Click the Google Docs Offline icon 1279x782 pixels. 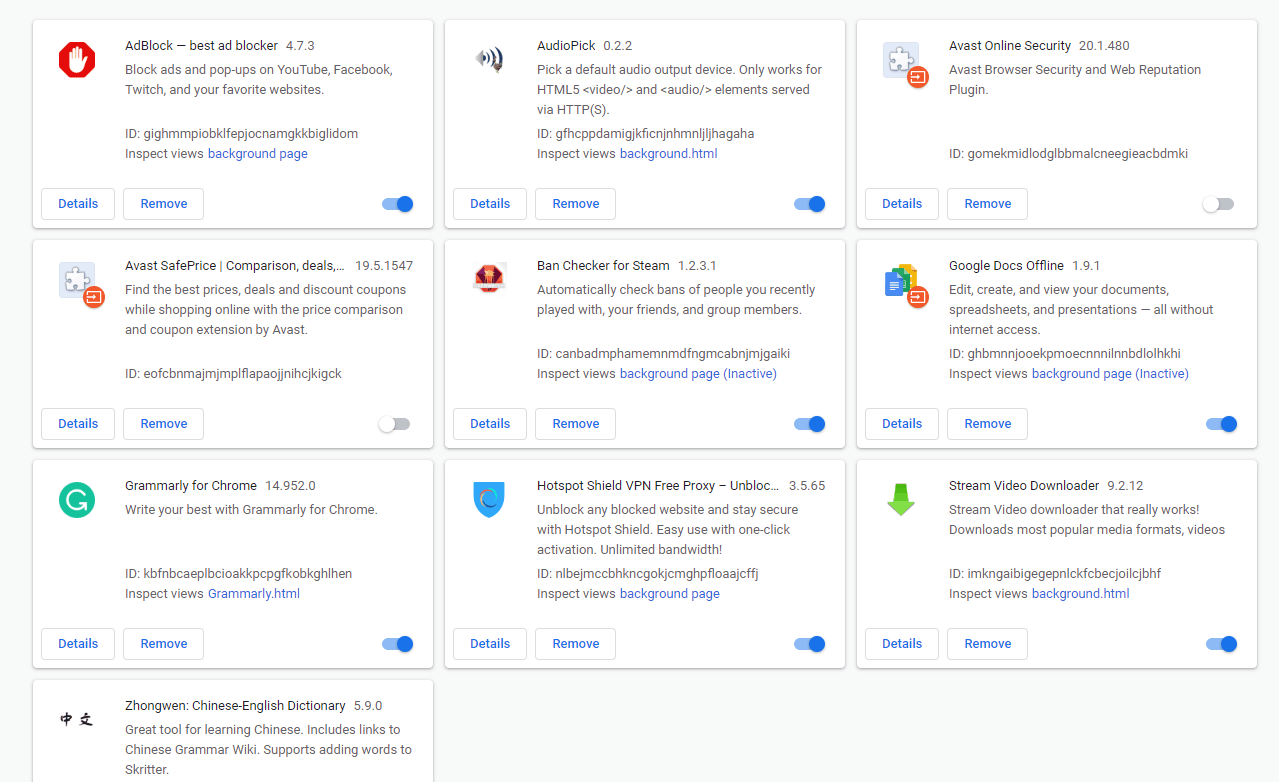click(900, 281)
